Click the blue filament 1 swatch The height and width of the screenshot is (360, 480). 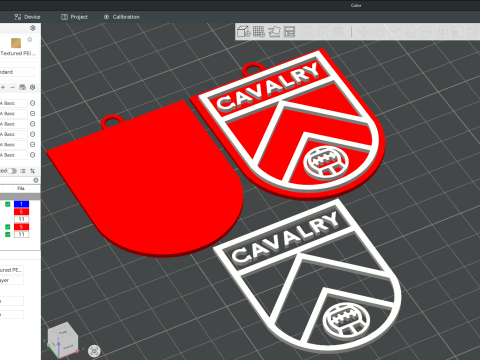21,204
